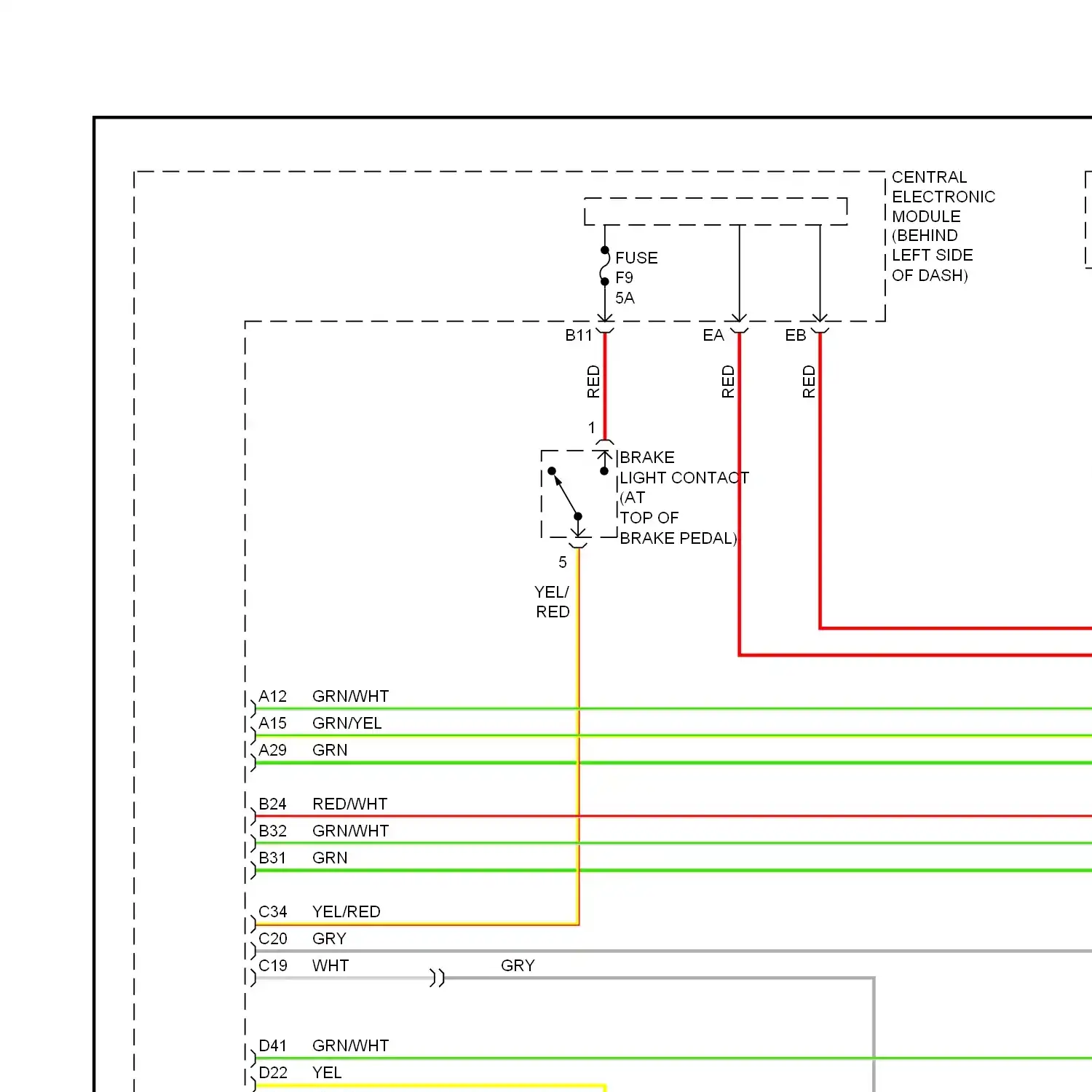Click GRN text on the B31 row
This screenshot has width=1092, height=1092.
[330, 858]
